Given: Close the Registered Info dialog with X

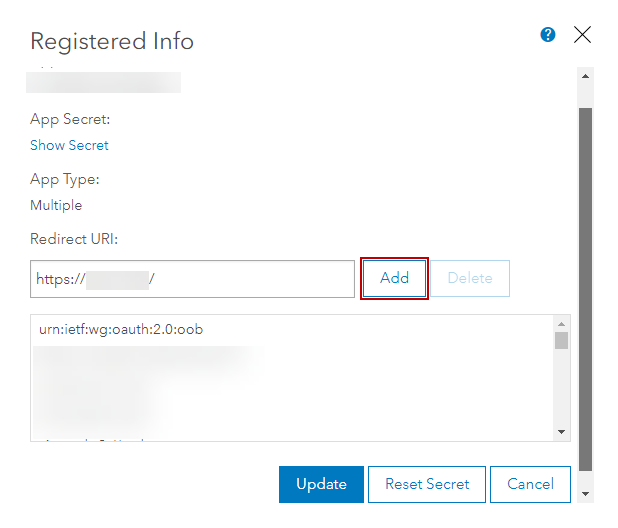Looking at the screenshot, I should click(x=582, y=35).
